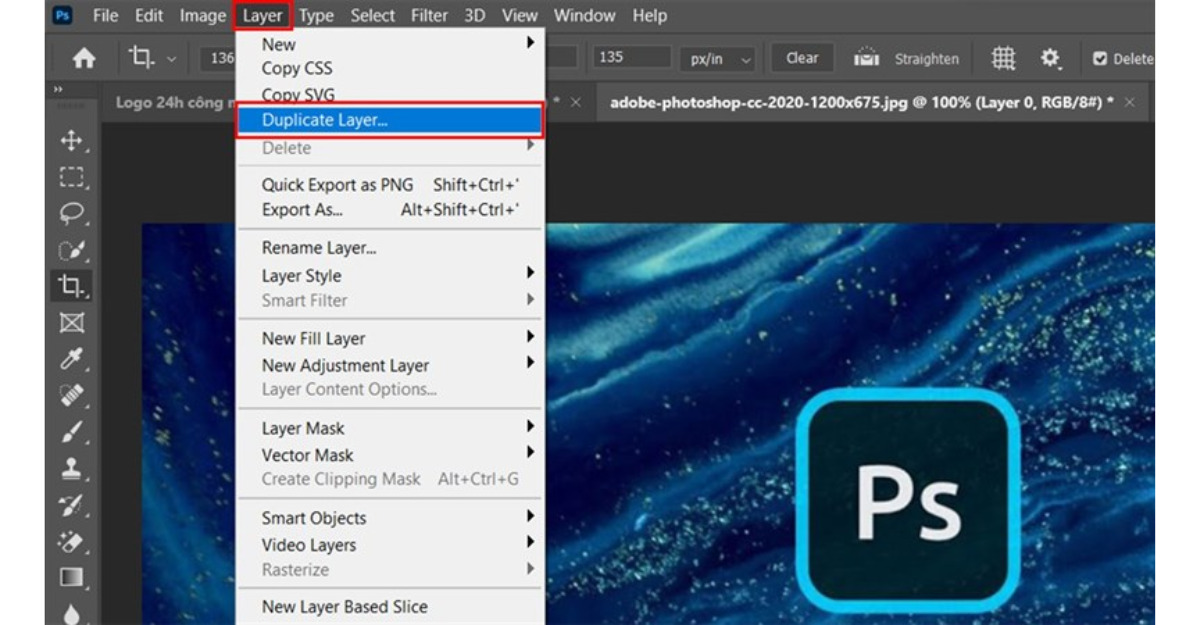Select the Quick Selection tool
1200x625 pixels.
click(72, 250)
